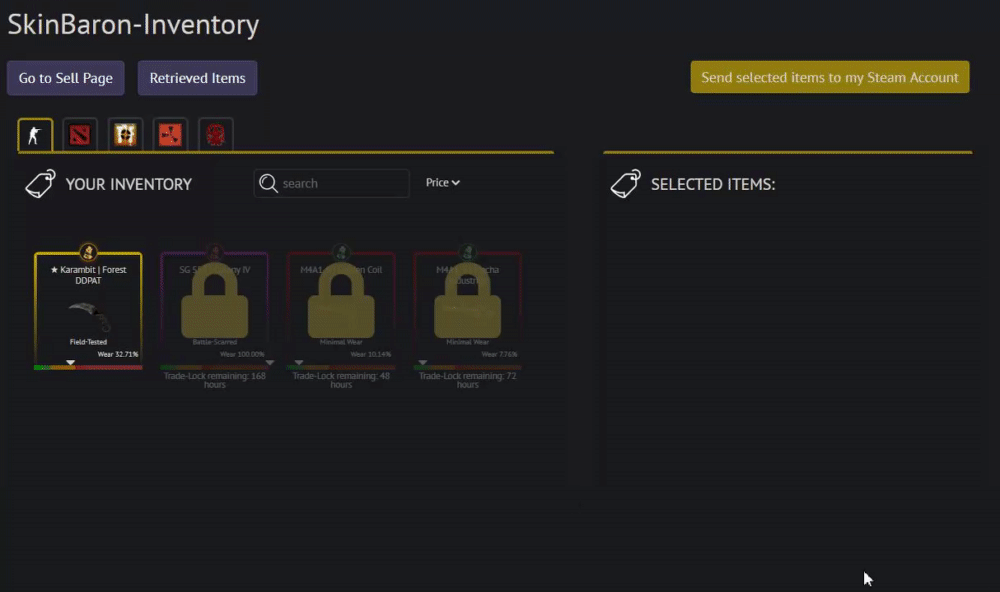Click the padlock on the M4A1 Golden Coil card
This screenshot has width=1000, height=592.
[341, 300]
